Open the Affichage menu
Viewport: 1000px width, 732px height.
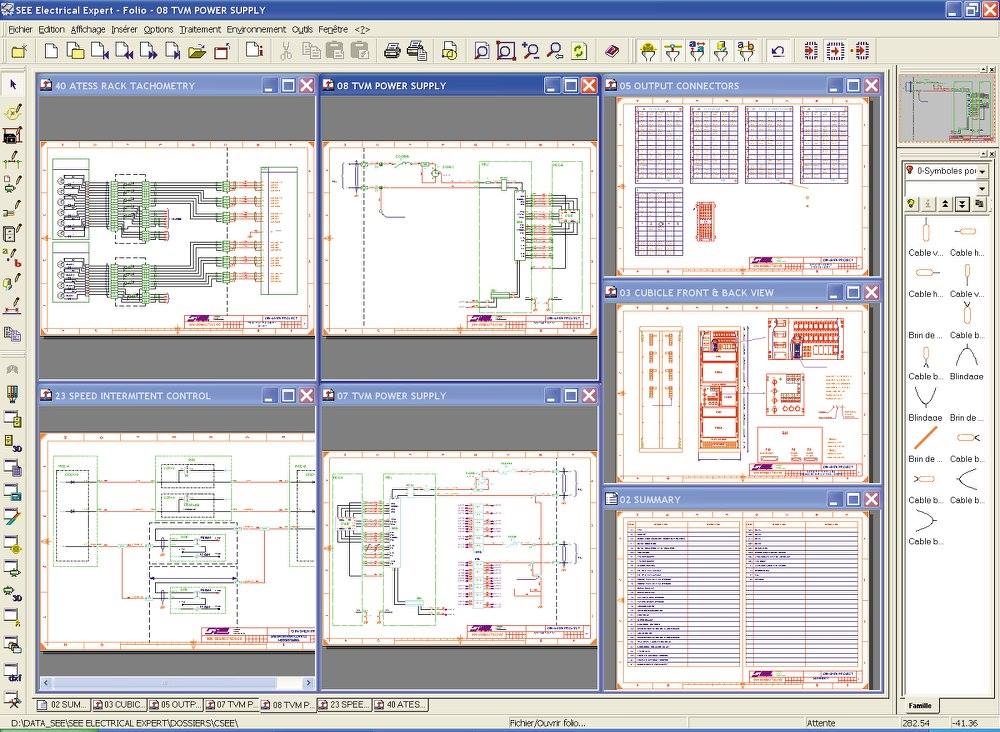(x=88, y=29)
